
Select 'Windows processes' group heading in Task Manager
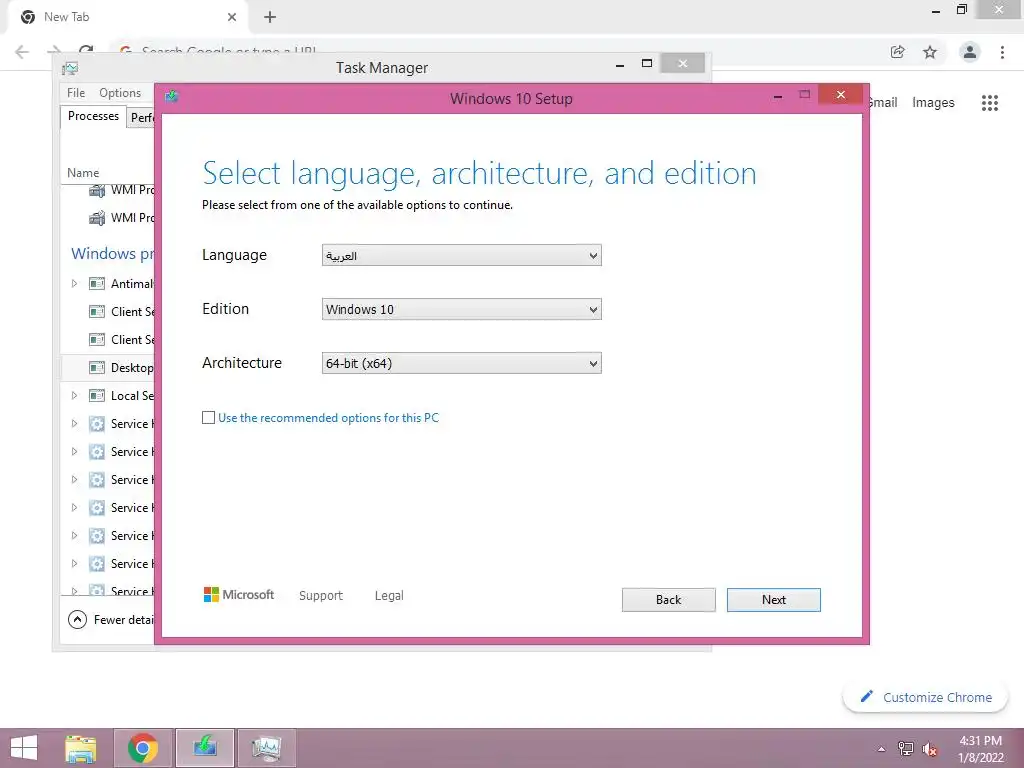point(112,253)
